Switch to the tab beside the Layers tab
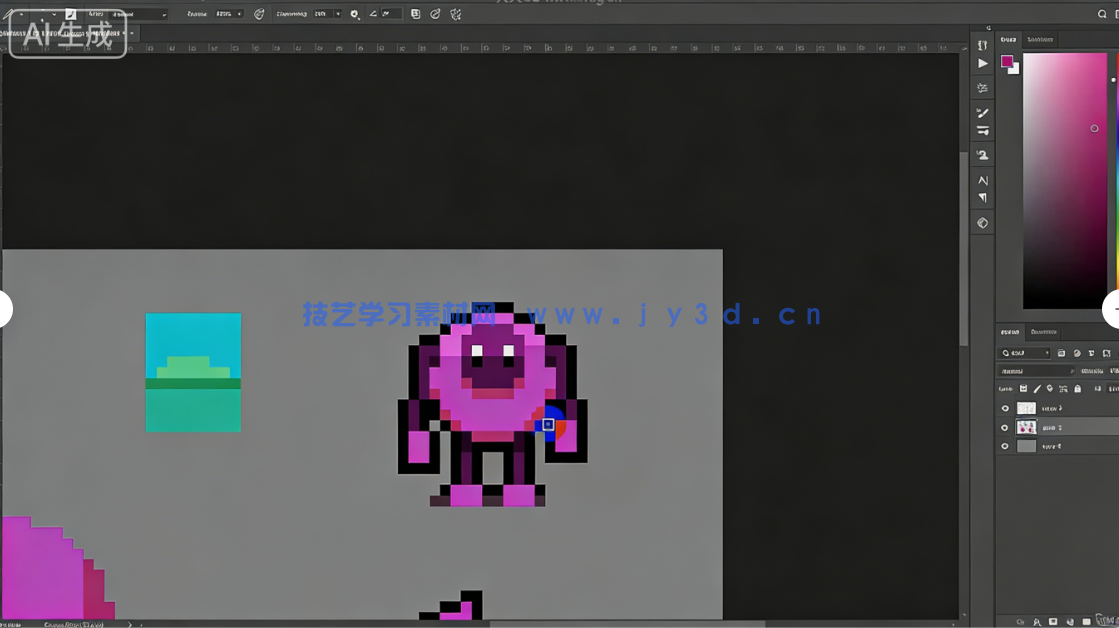This screenshot has width=1119, height=628. click(1043, 332)
